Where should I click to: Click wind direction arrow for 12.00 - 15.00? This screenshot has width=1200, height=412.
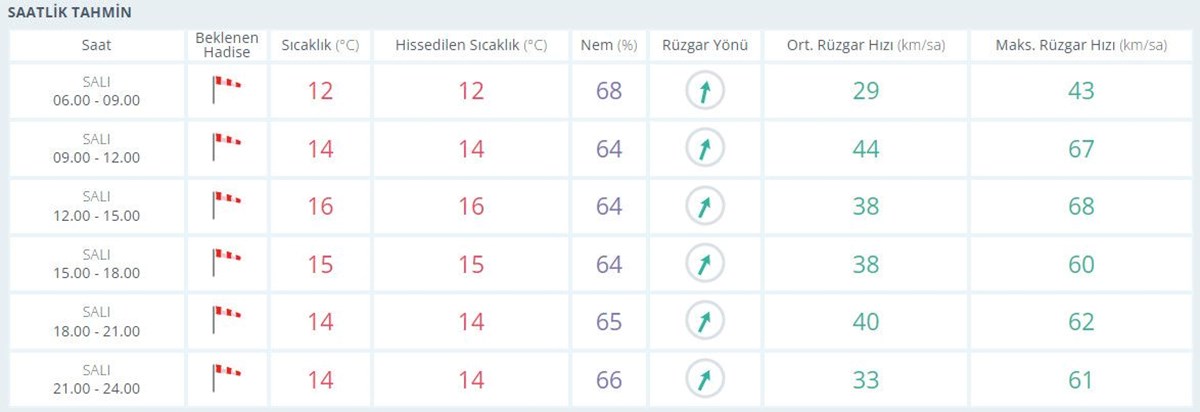[705, 207]
